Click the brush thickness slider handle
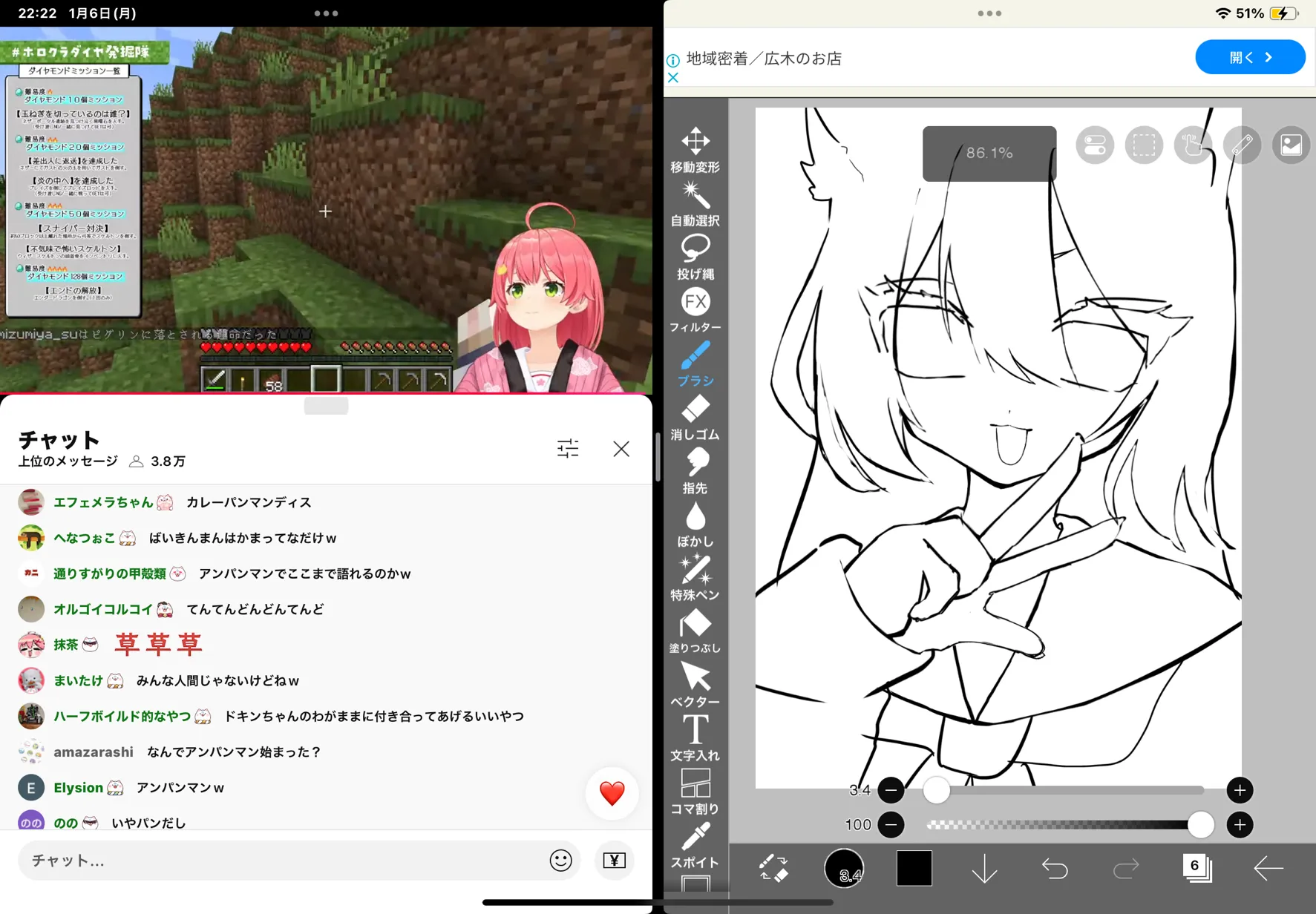Image resolution: width=1316 pixels, height=914 pixels. [936, 790]
